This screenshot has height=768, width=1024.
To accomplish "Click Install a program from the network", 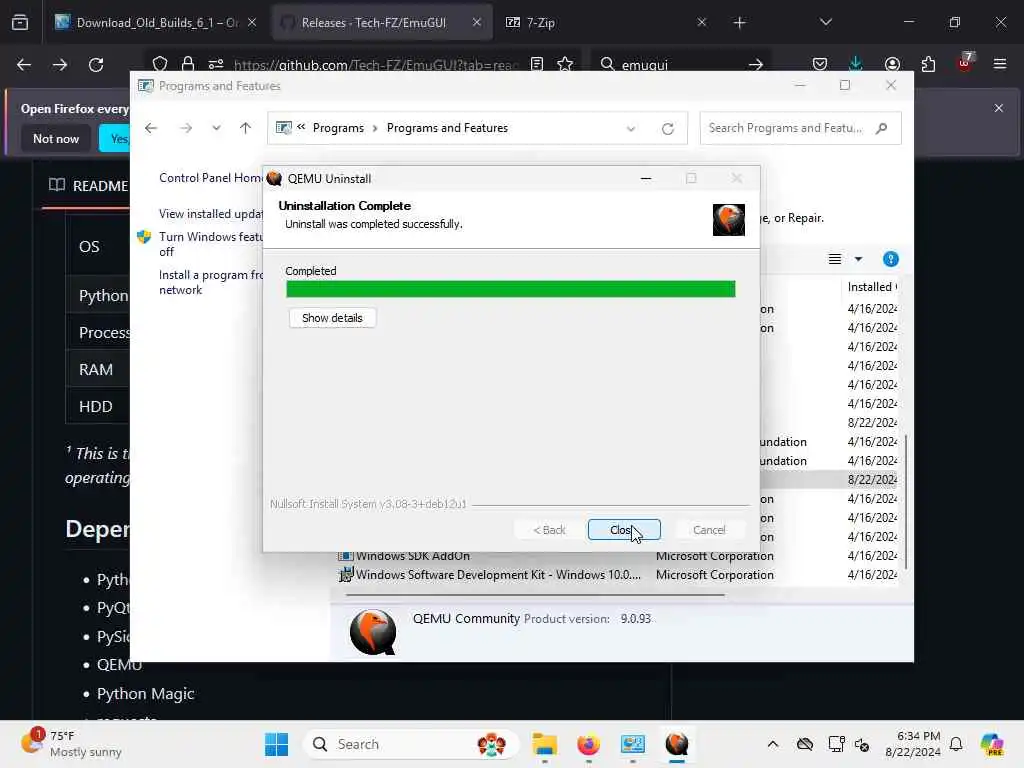I will tap(210, 282).
